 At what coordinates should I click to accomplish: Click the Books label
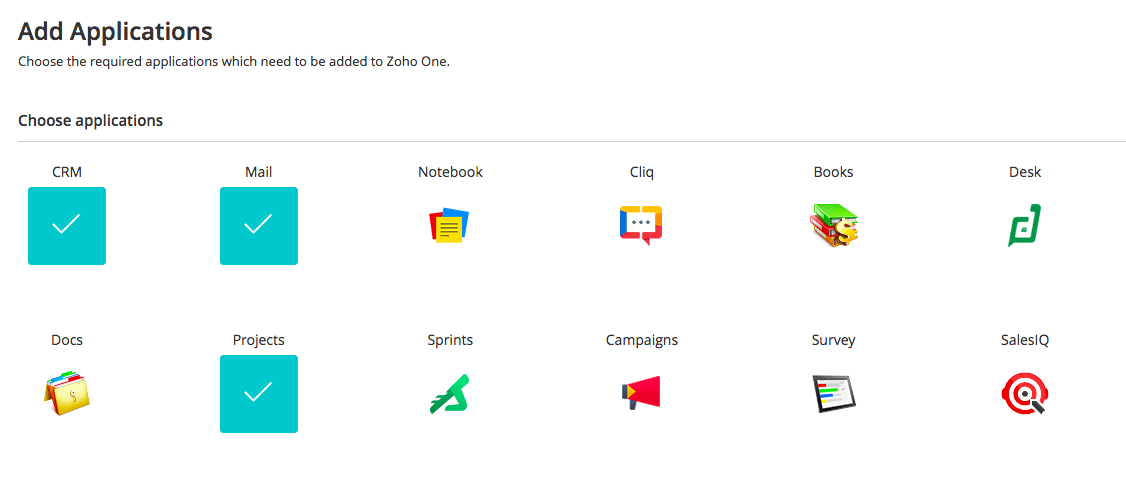[834, 172]
